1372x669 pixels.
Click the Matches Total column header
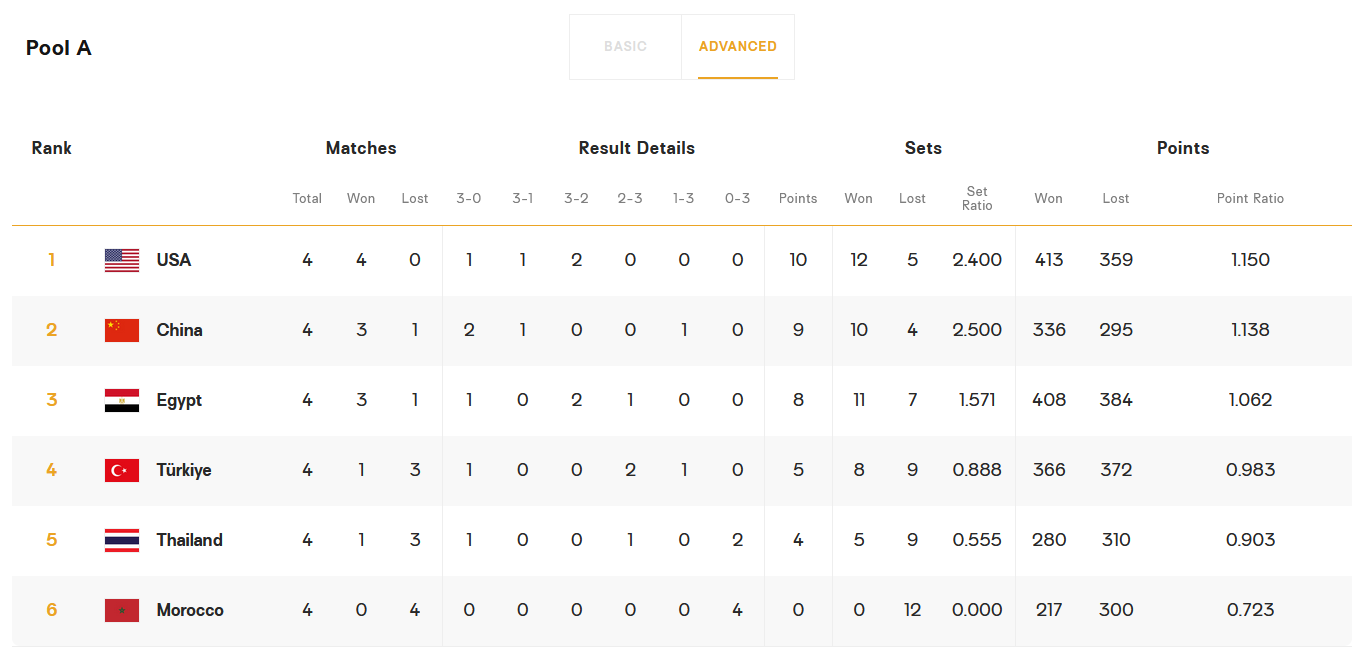pos(307,198)
